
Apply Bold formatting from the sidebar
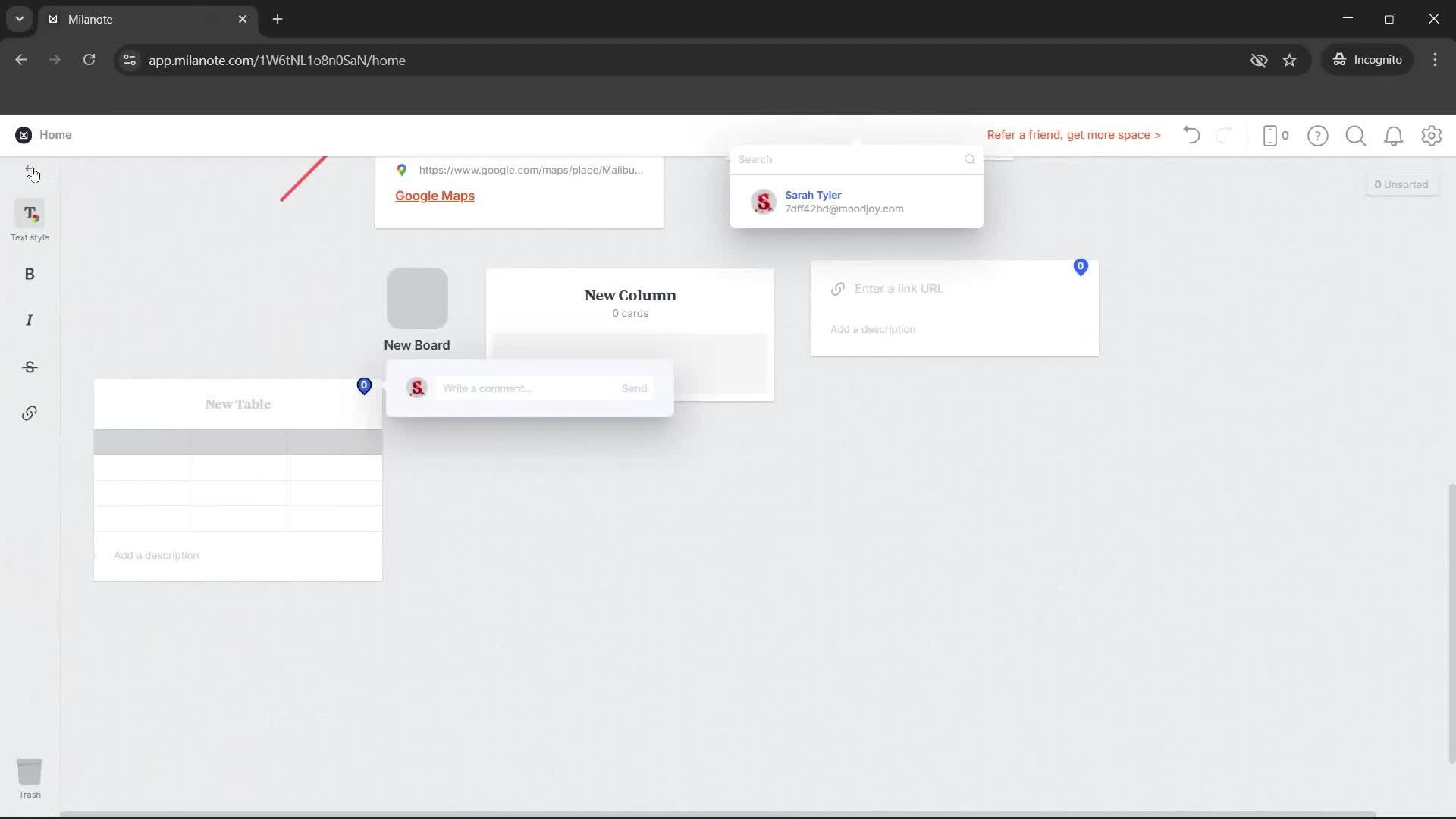(x=30, y=274)
